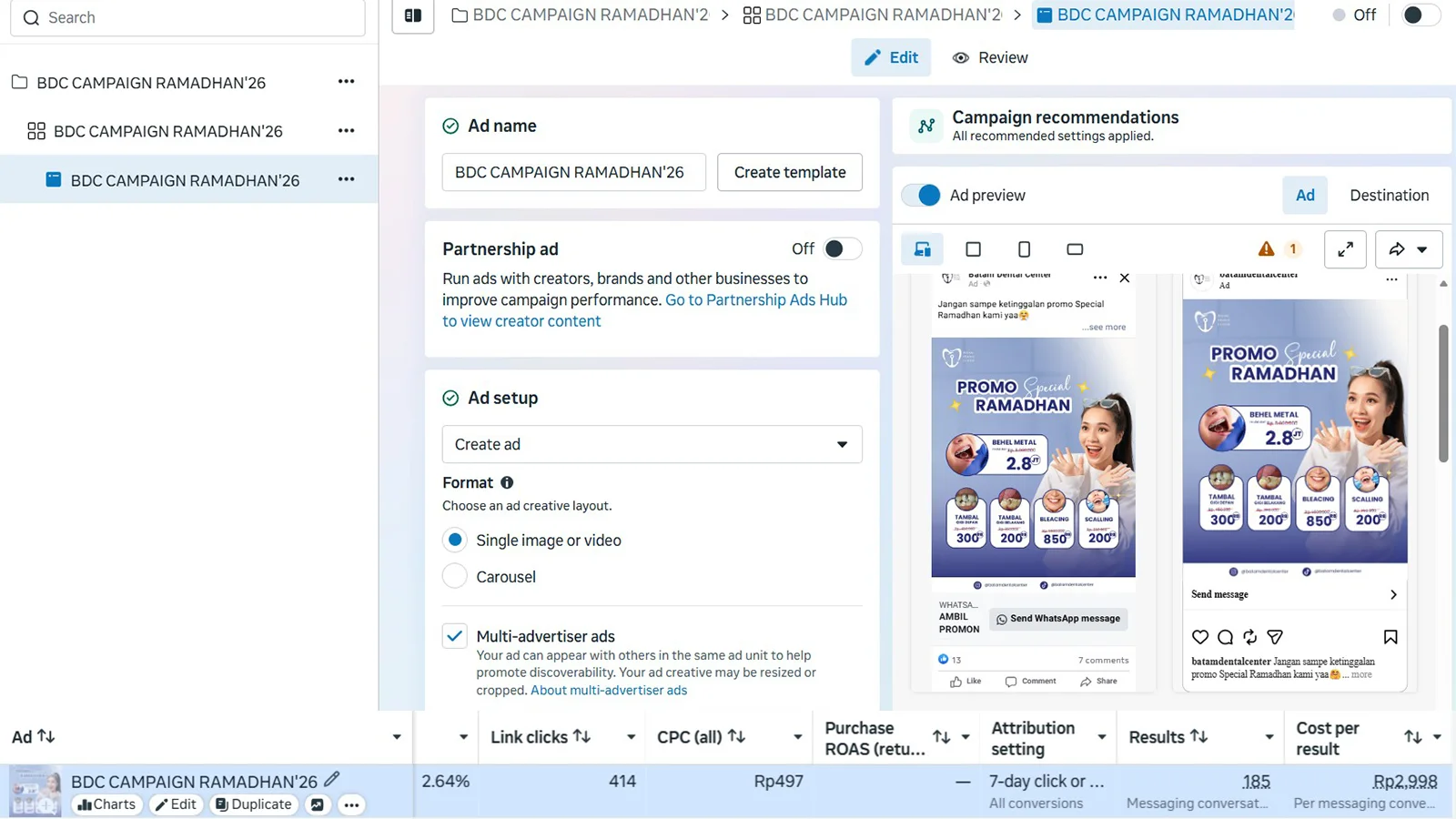
Task: Open the Create ad dropdown
Action: pyautogui.click(x=652, y=444)
